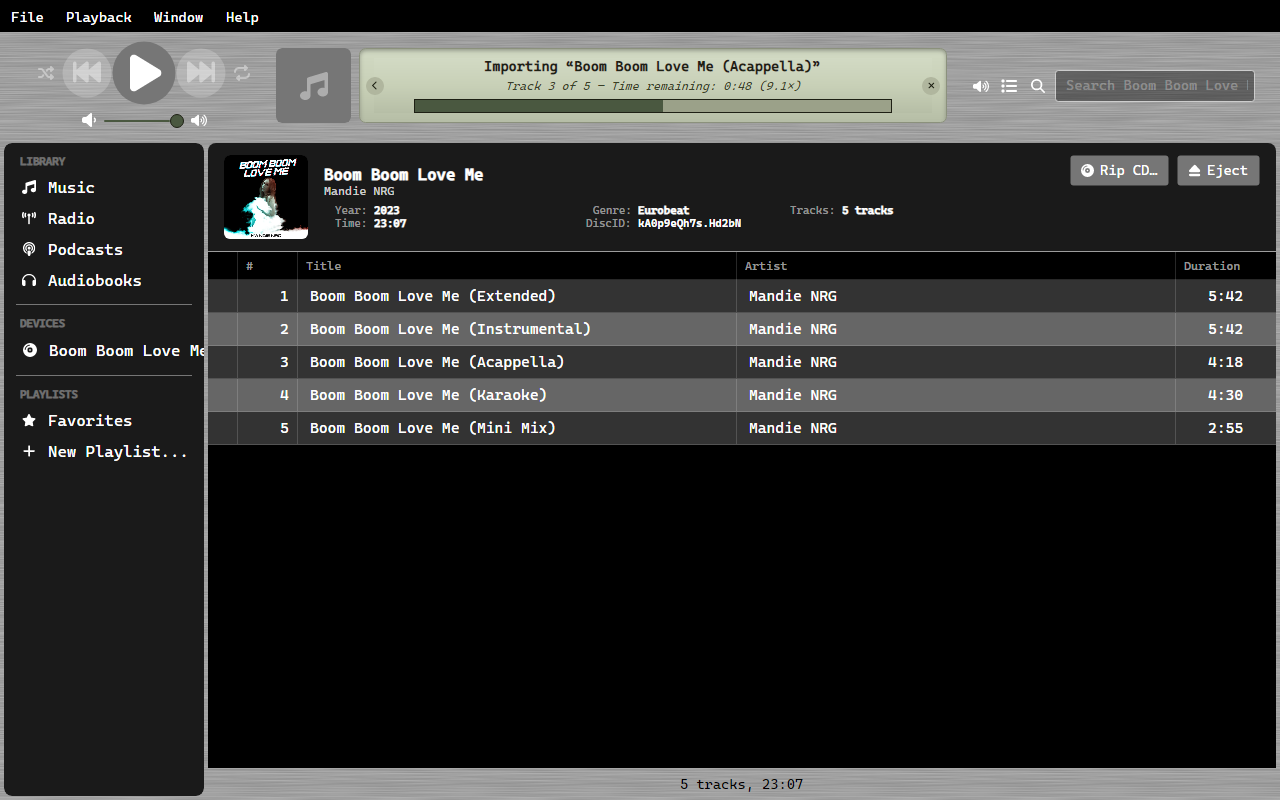Select track Boom Boom Love Me (Extended)
Viewport: 1280px width, 800px height.
coord(744,296)
